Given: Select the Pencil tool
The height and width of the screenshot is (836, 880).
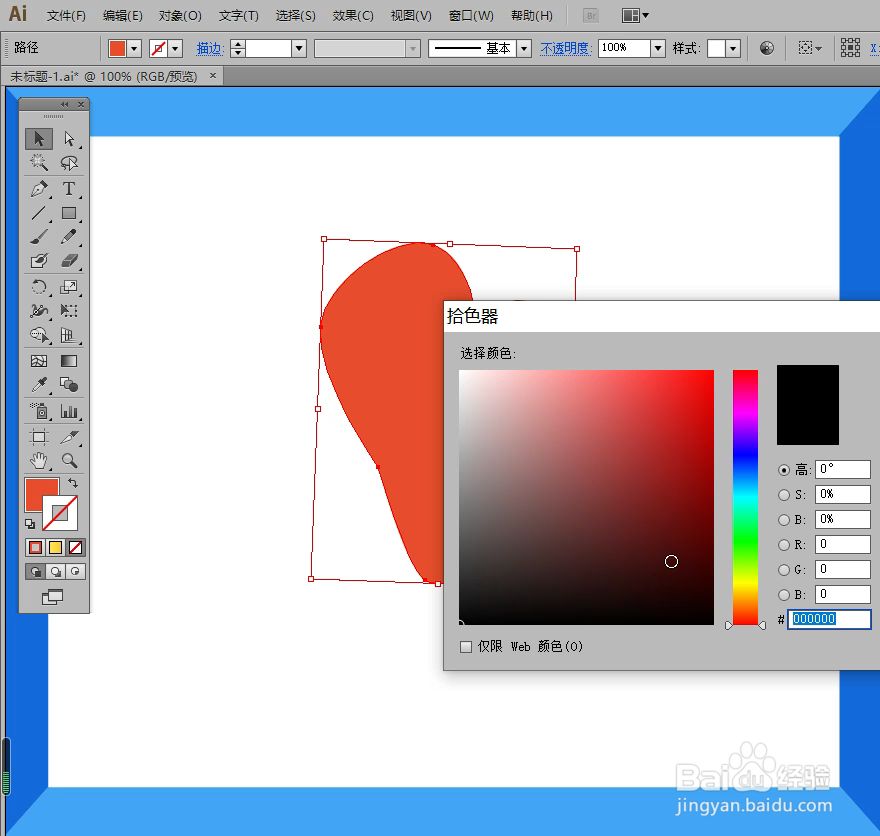Looking at the screenshot, I should tap(69, 237).
